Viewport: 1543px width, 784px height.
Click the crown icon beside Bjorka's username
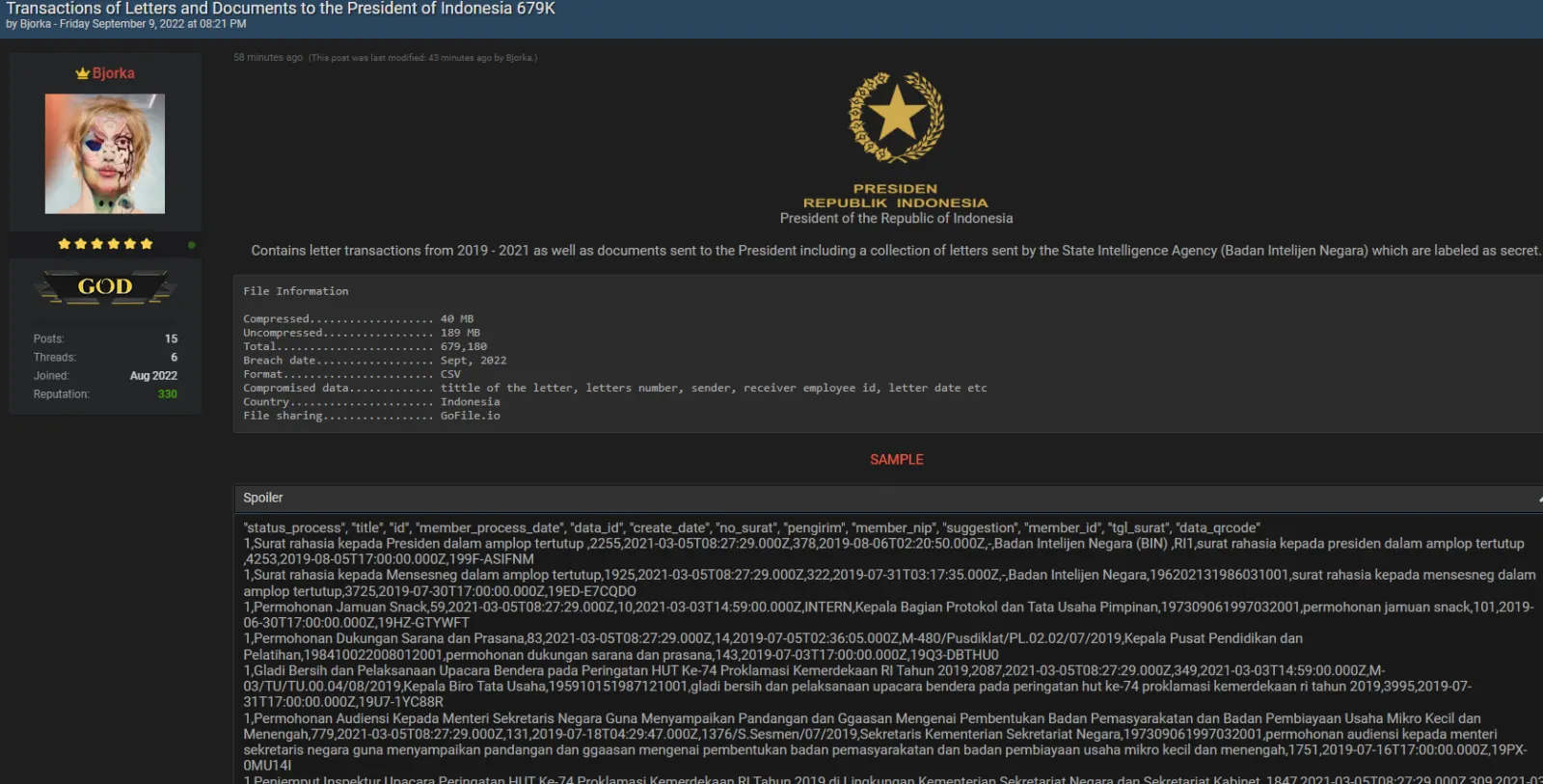(82, 74)
